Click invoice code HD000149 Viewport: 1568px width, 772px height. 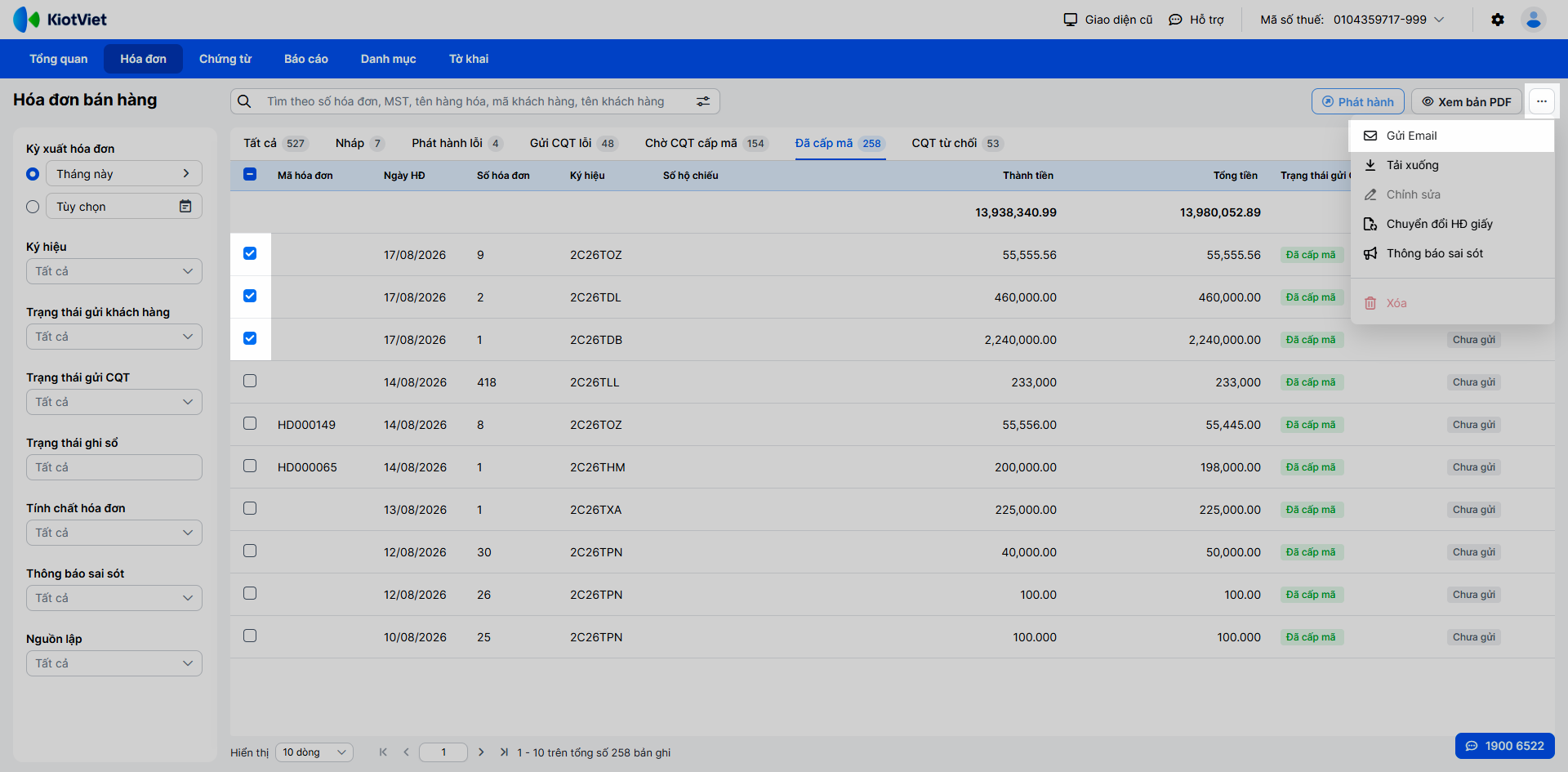coord(307,425)
